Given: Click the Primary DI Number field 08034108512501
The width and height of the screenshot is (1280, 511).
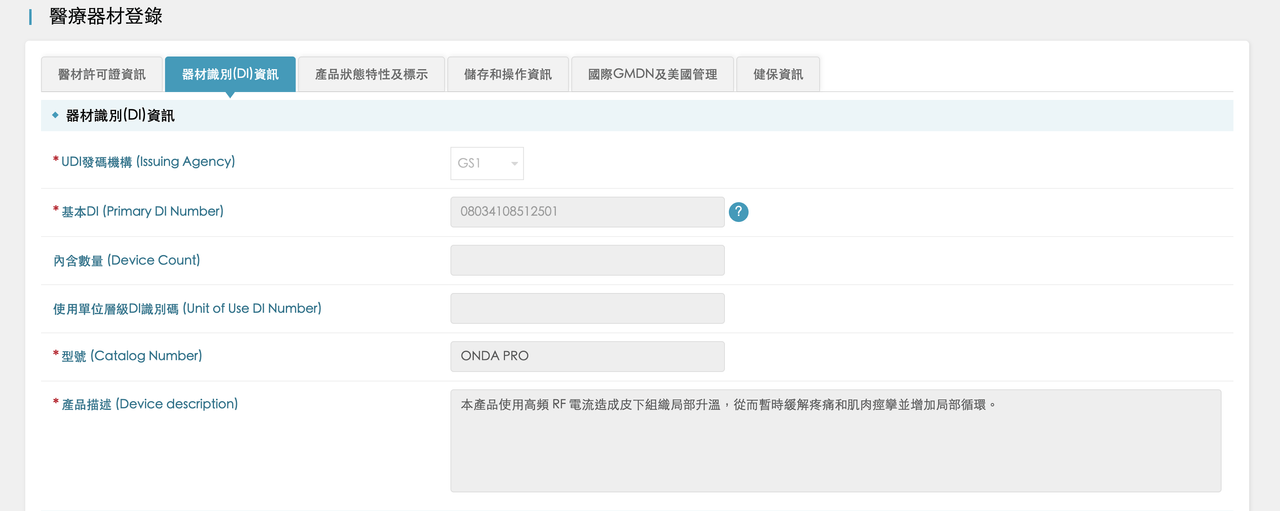Looking at the screenshot, I should pos(587,212).
